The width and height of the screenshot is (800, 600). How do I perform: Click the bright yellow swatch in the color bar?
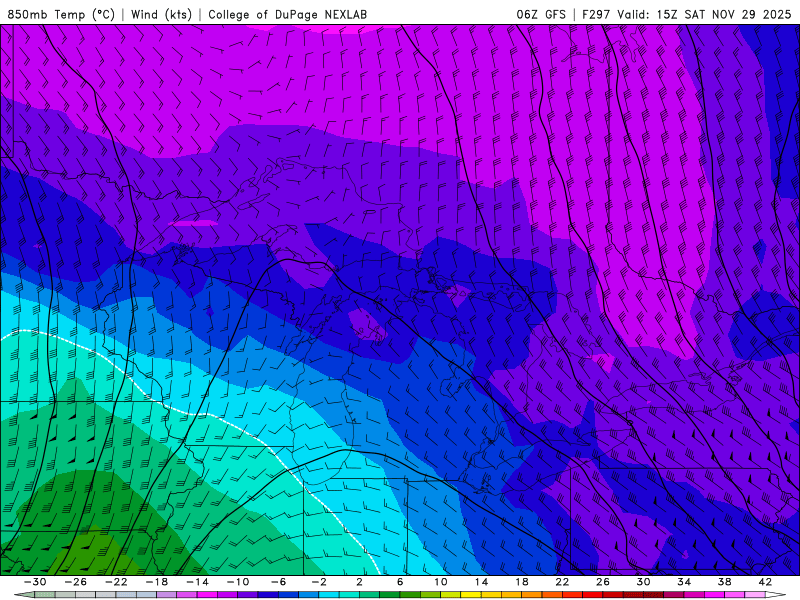click(x=471, y=595)
